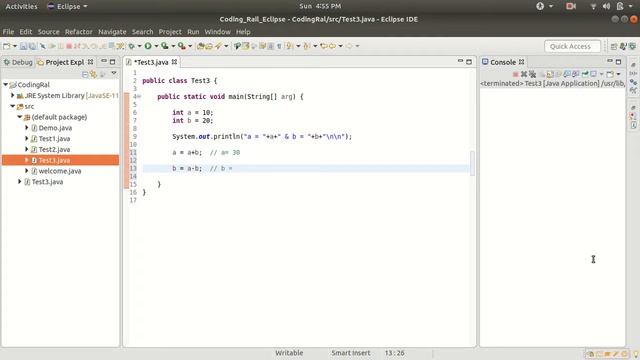Click Link with Editor icon
Image resolution: width=640 pixels, height=360 pixels.
point(93,74)
